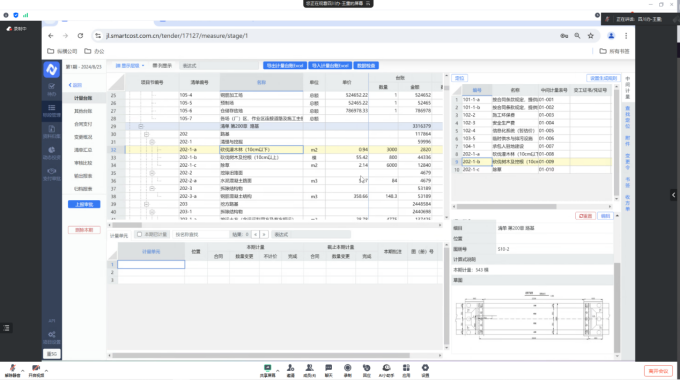Collapse the tree node for item 202-2
The height and width of the screenshot is (380, 680).
[152, 173]
